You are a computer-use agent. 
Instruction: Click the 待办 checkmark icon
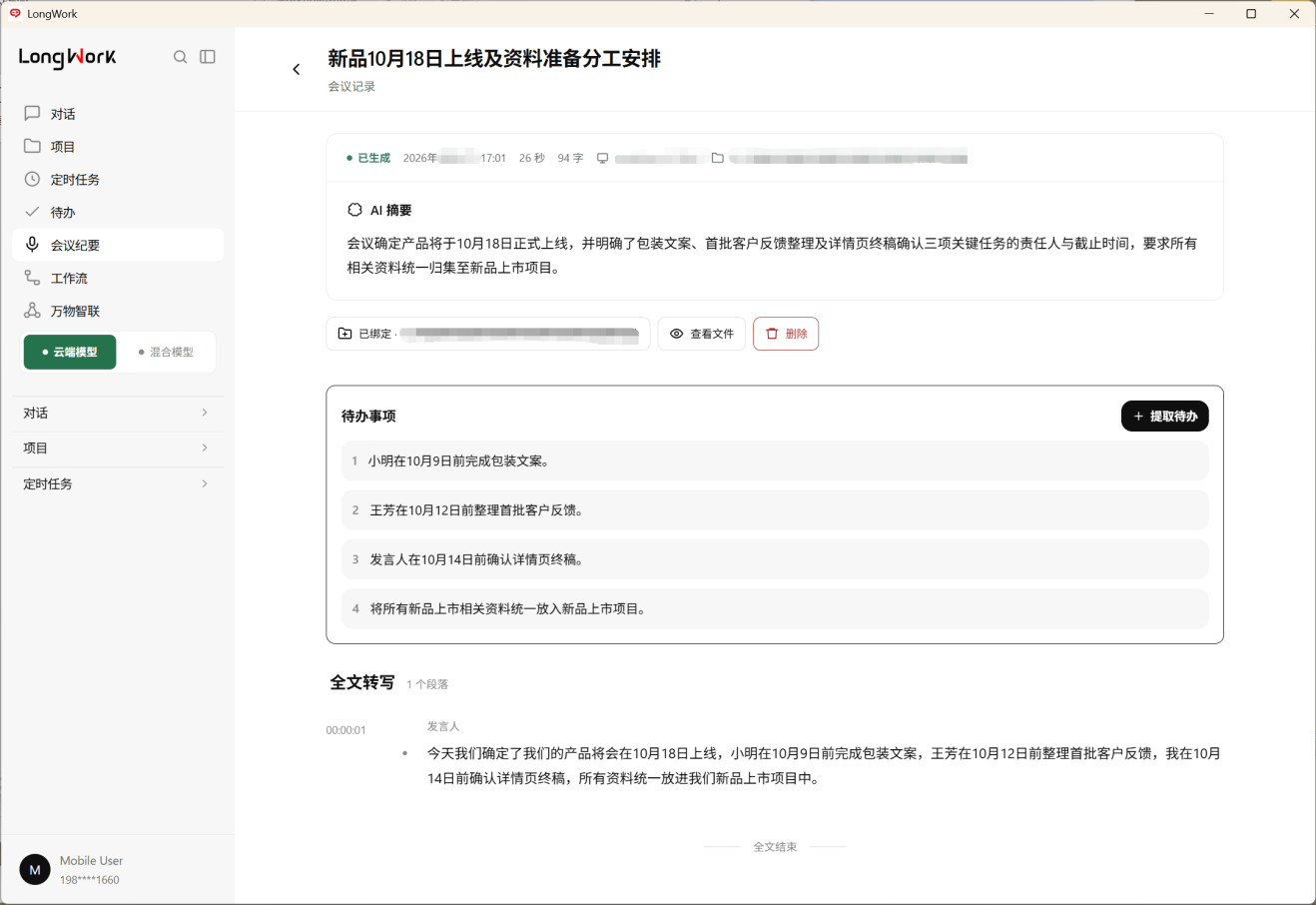tap(32, 212)
